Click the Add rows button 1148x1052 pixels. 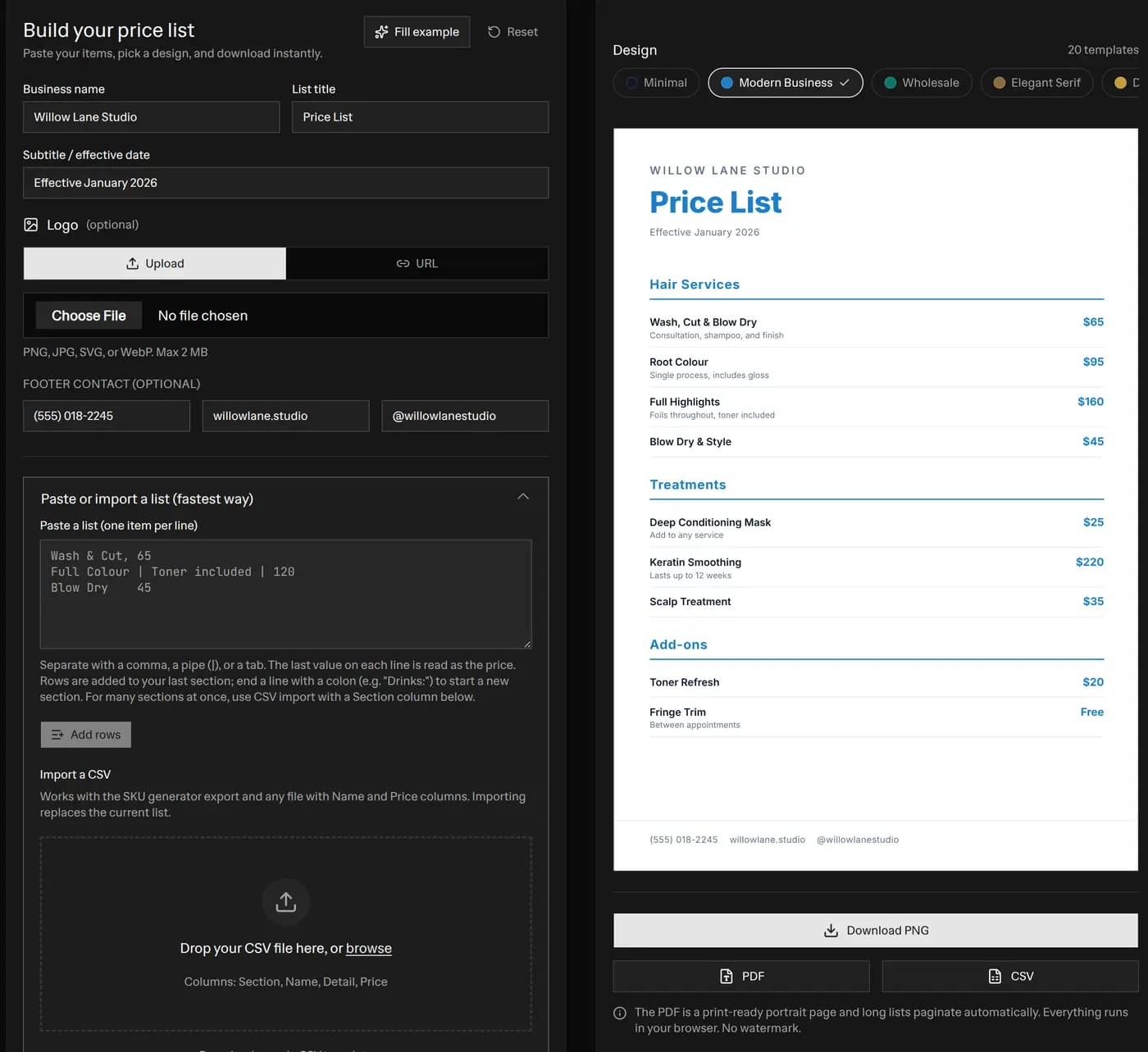click(x=86, y=735)
